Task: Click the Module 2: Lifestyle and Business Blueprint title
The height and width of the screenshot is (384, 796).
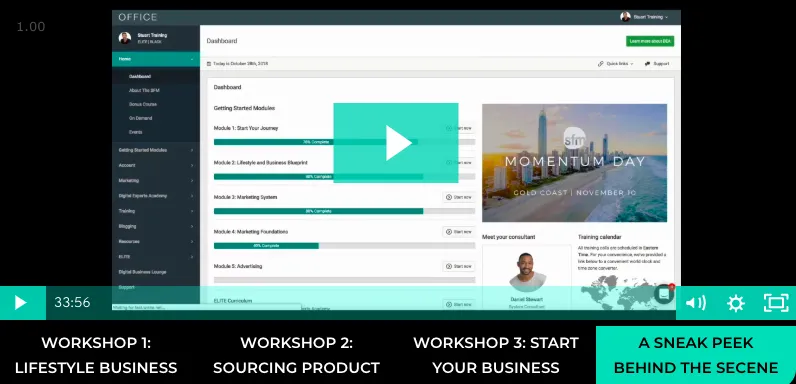Action: coord(260,163)
